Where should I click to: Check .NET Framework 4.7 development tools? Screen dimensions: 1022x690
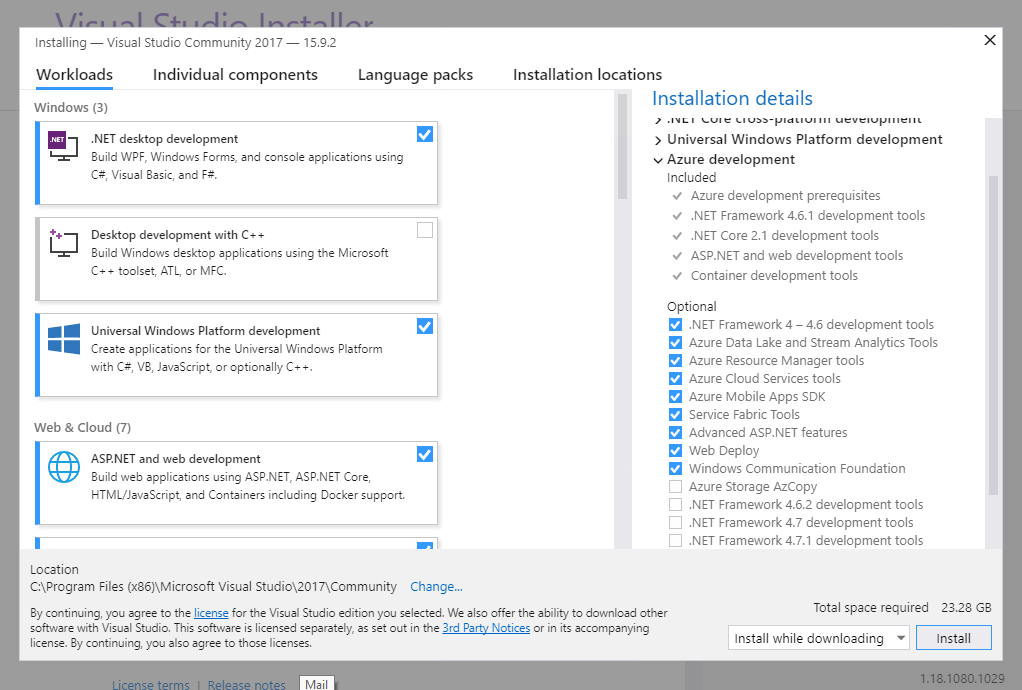coord(676,523)
